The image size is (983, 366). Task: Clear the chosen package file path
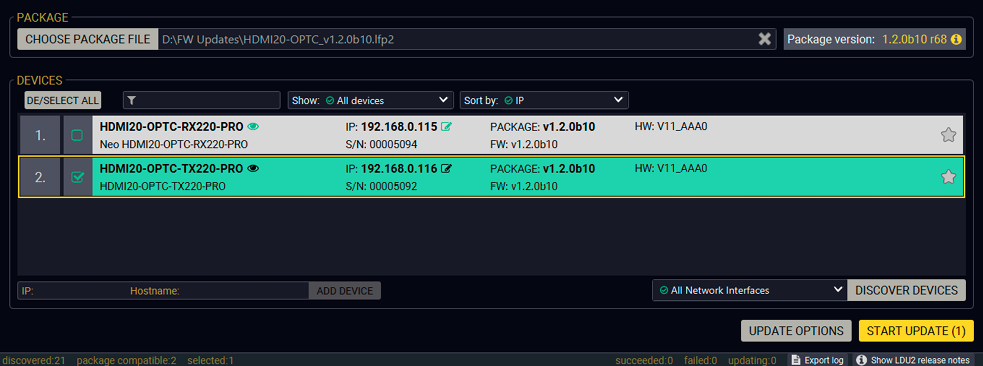pos(764,39)
